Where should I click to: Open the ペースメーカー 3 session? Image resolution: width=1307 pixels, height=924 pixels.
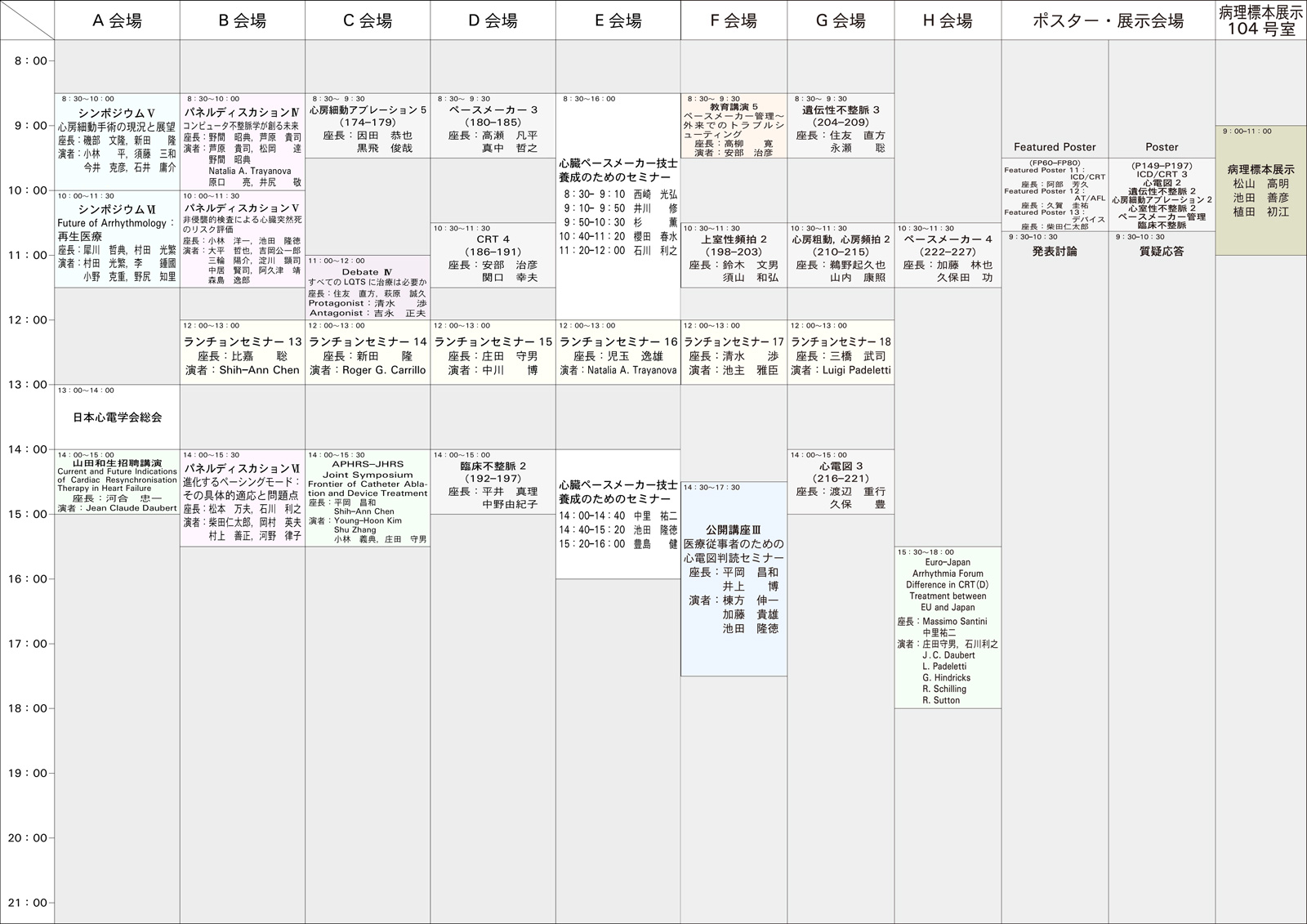pyautogui.click(x=493, y=125)
